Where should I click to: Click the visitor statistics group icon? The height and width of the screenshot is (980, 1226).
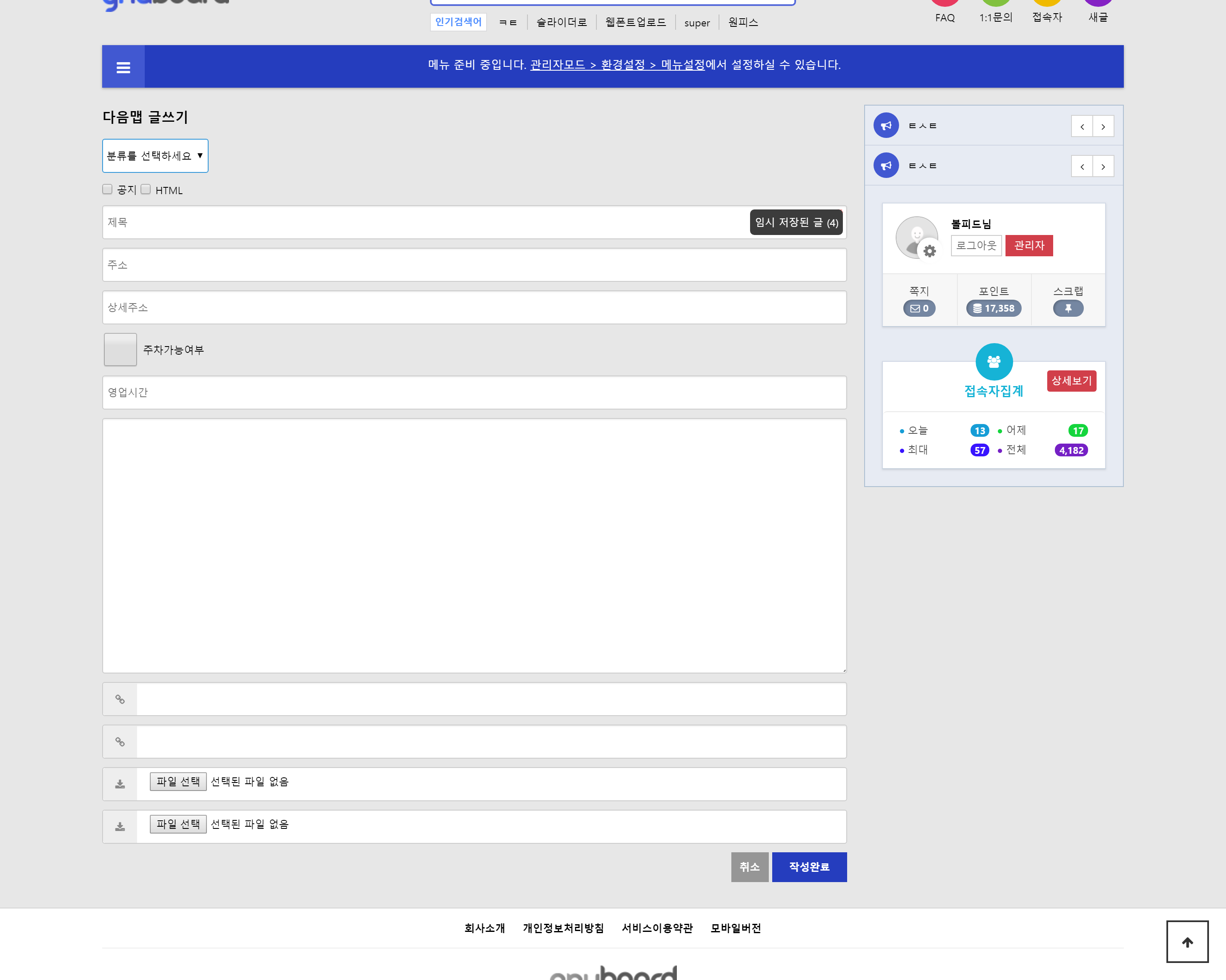(x=994, y=361)
